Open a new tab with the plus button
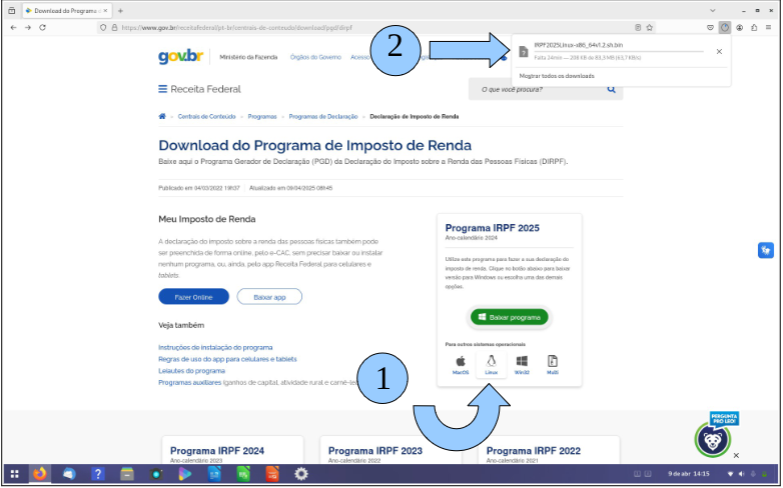 [120, 10]
